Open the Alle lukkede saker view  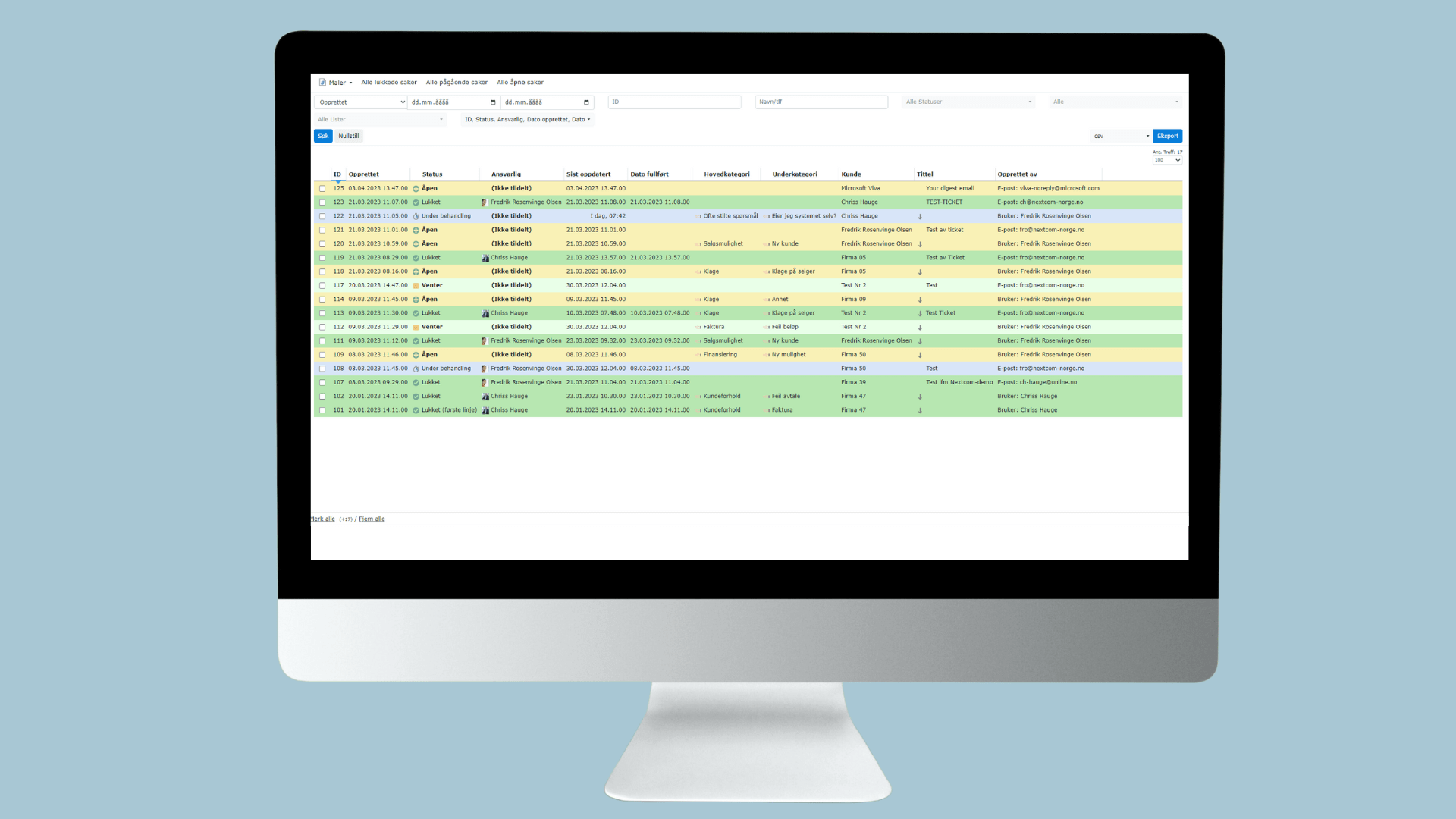(x=388, y=82)
